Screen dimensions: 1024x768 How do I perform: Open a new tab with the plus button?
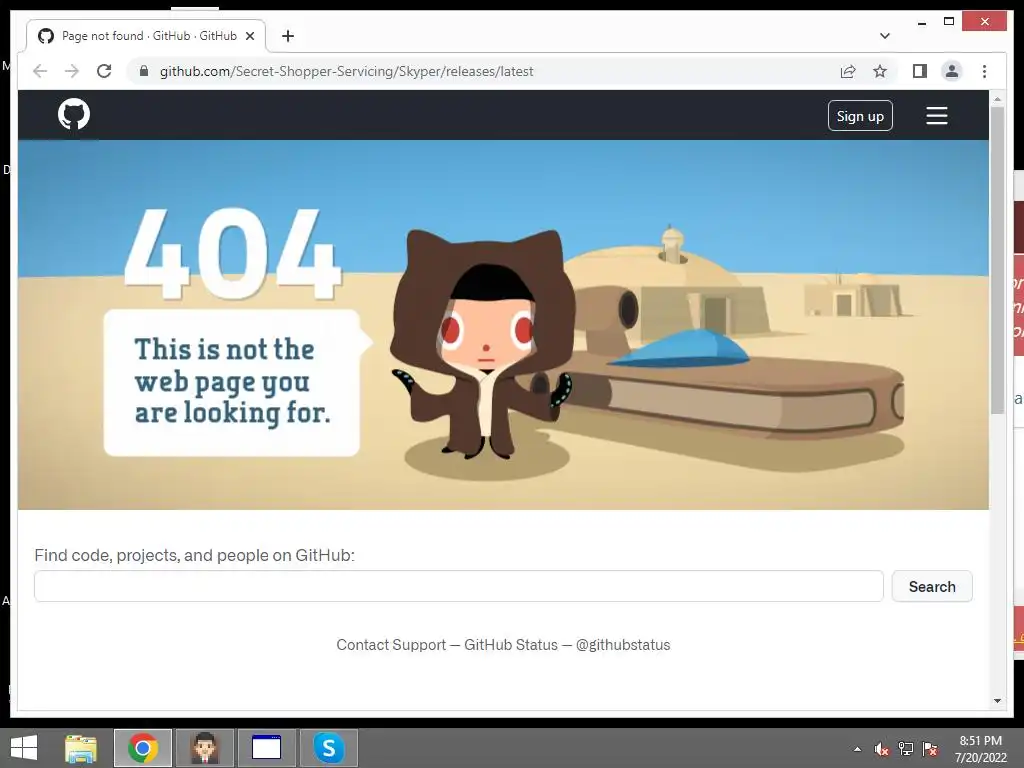[x=288, y=36]
